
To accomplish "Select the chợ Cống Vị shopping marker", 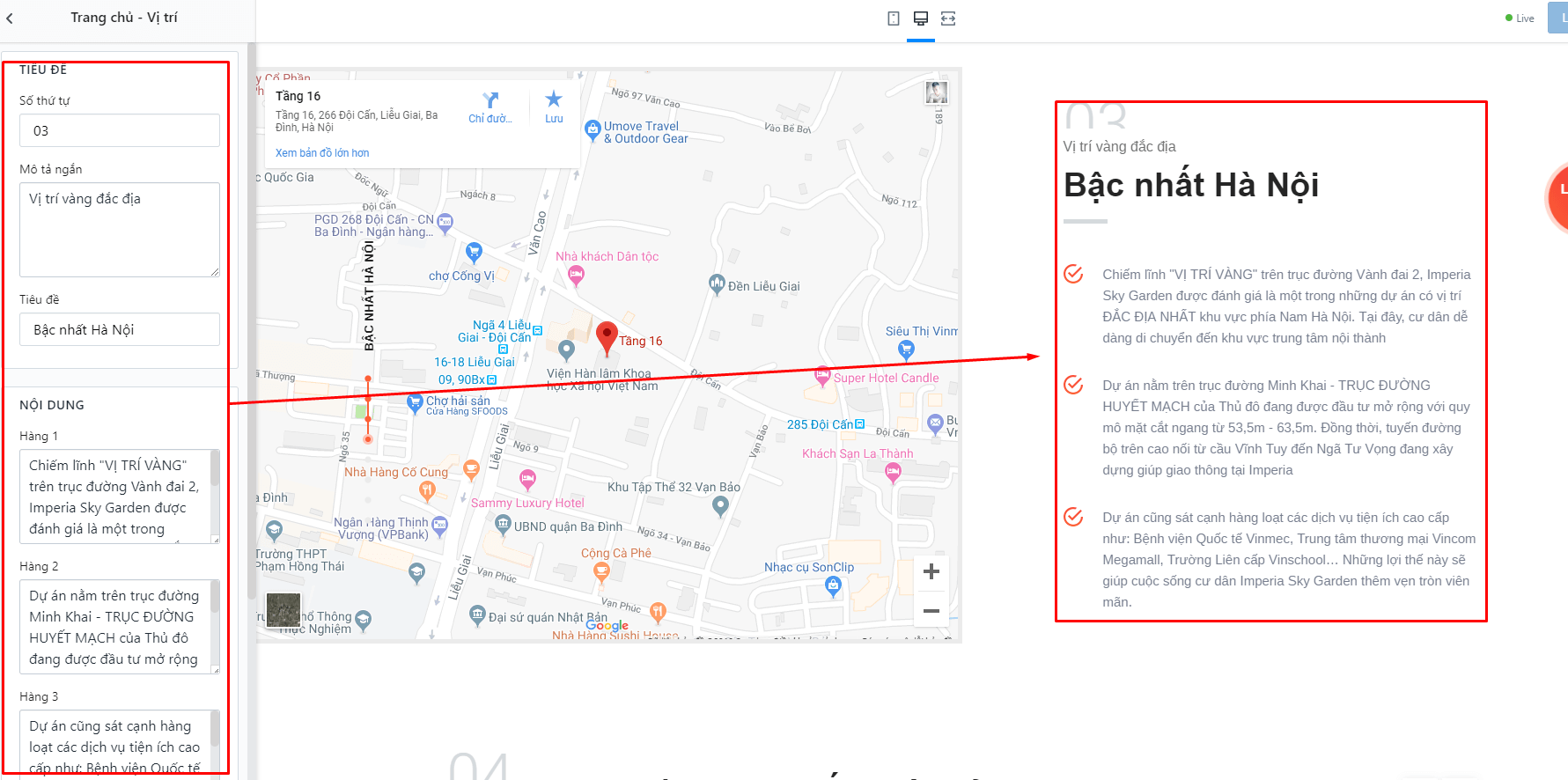I will click(x=474, y=253).
